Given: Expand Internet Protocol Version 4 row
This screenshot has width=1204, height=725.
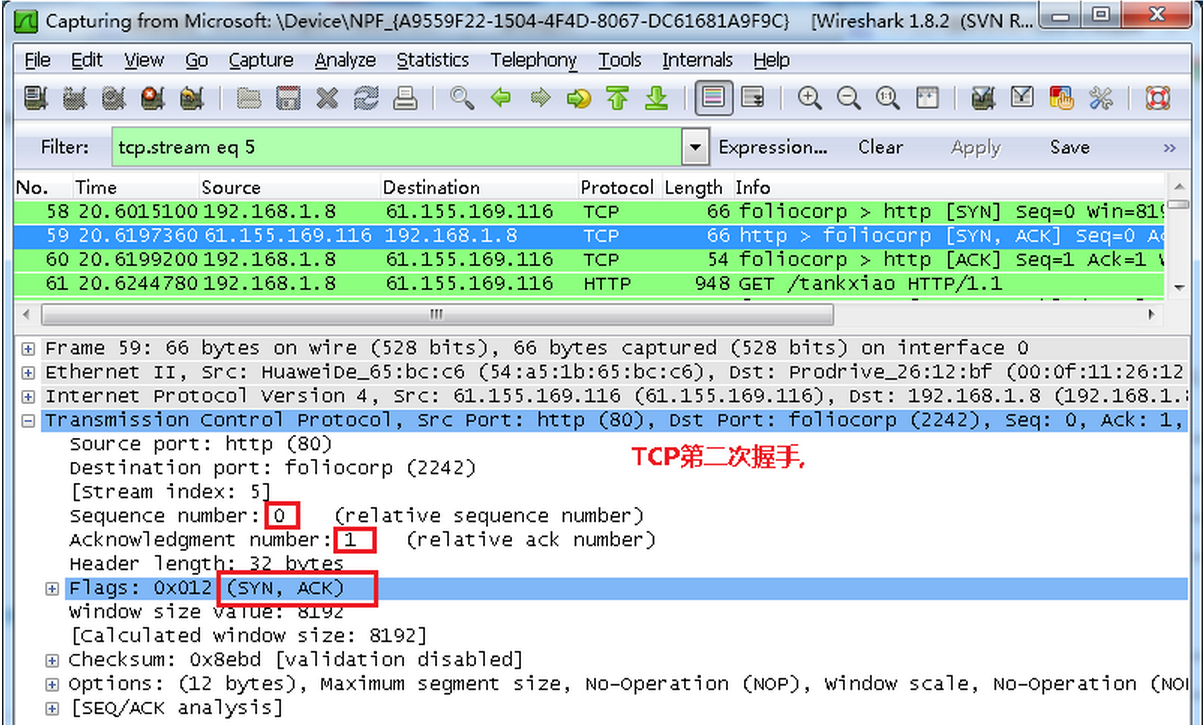Looking at the screenshot, I should 28,396.
